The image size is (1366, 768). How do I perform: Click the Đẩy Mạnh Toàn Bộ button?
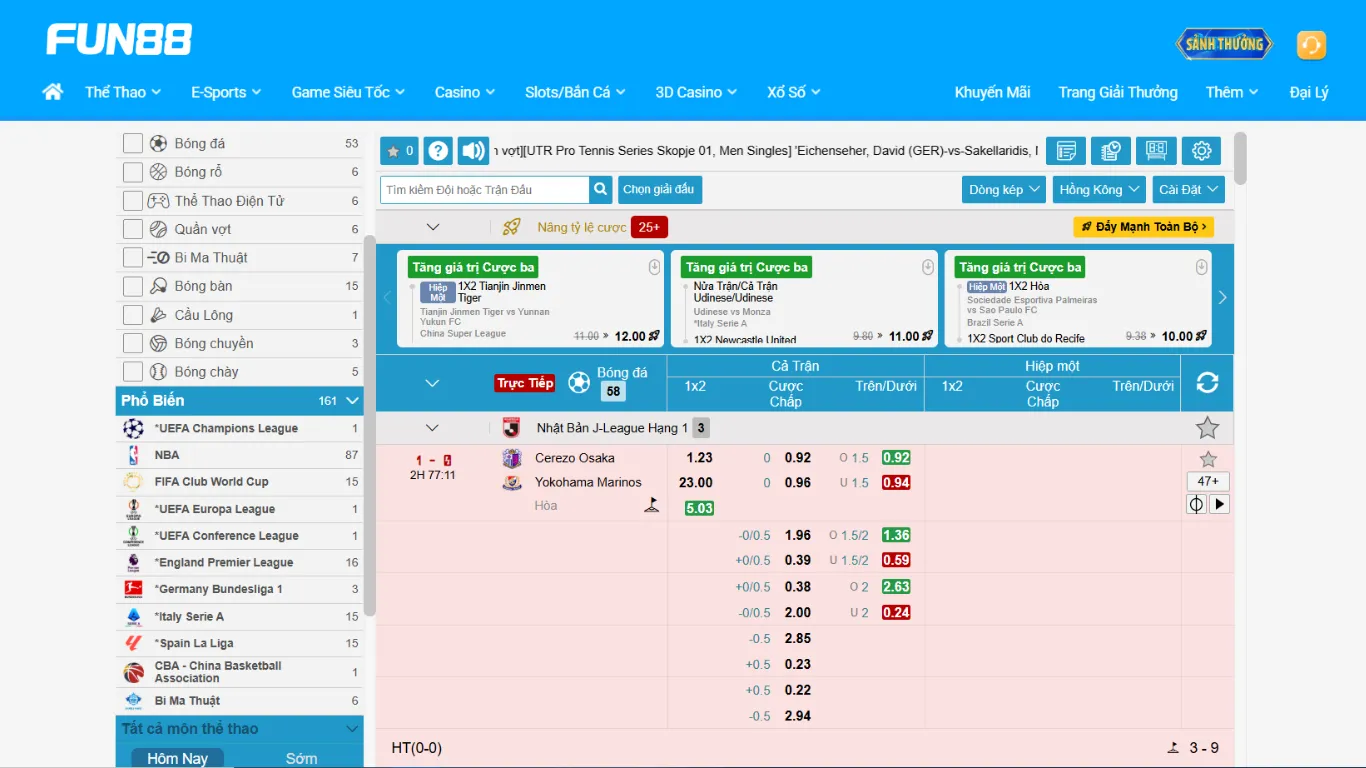pyautogui.click(x=1143, y=227)
